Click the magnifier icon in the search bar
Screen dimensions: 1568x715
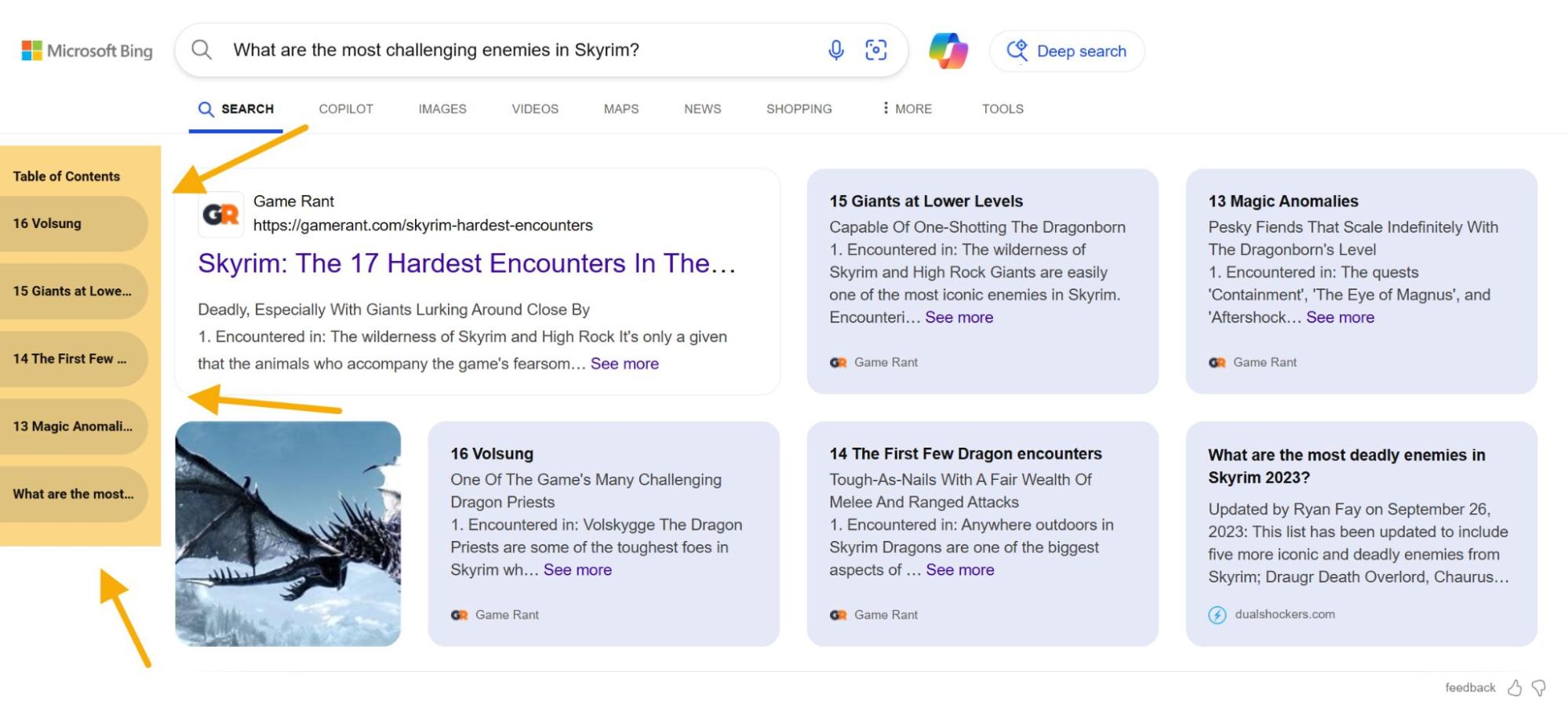click(202, 49)
